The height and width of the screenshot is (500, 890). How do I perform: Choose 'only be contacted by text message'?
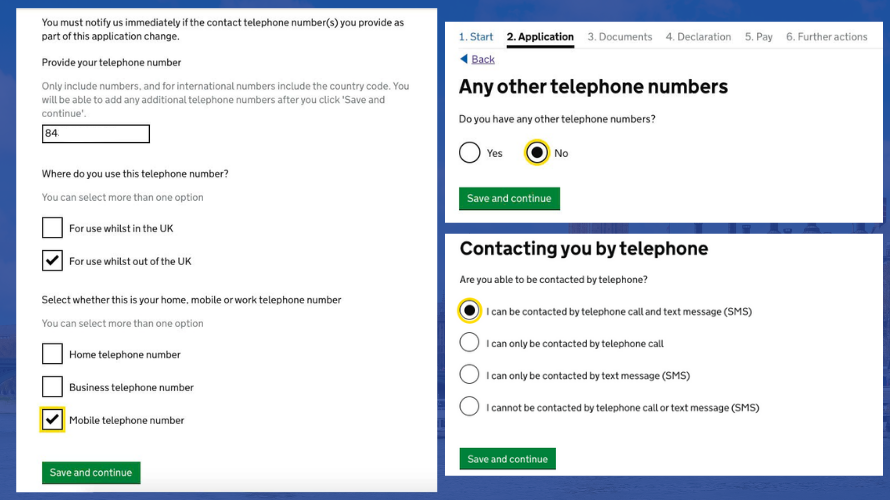[x=469, y=375]
